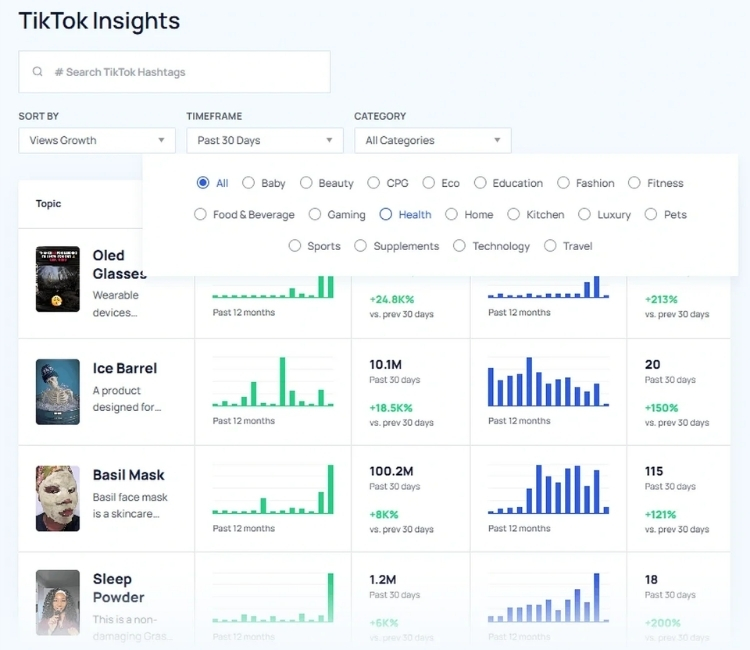Image resolution: width=750 pixels, height=650 pixels.
Task: Click the Basil face mask description text
Action: pyautogui.click(x=130, y=506)
